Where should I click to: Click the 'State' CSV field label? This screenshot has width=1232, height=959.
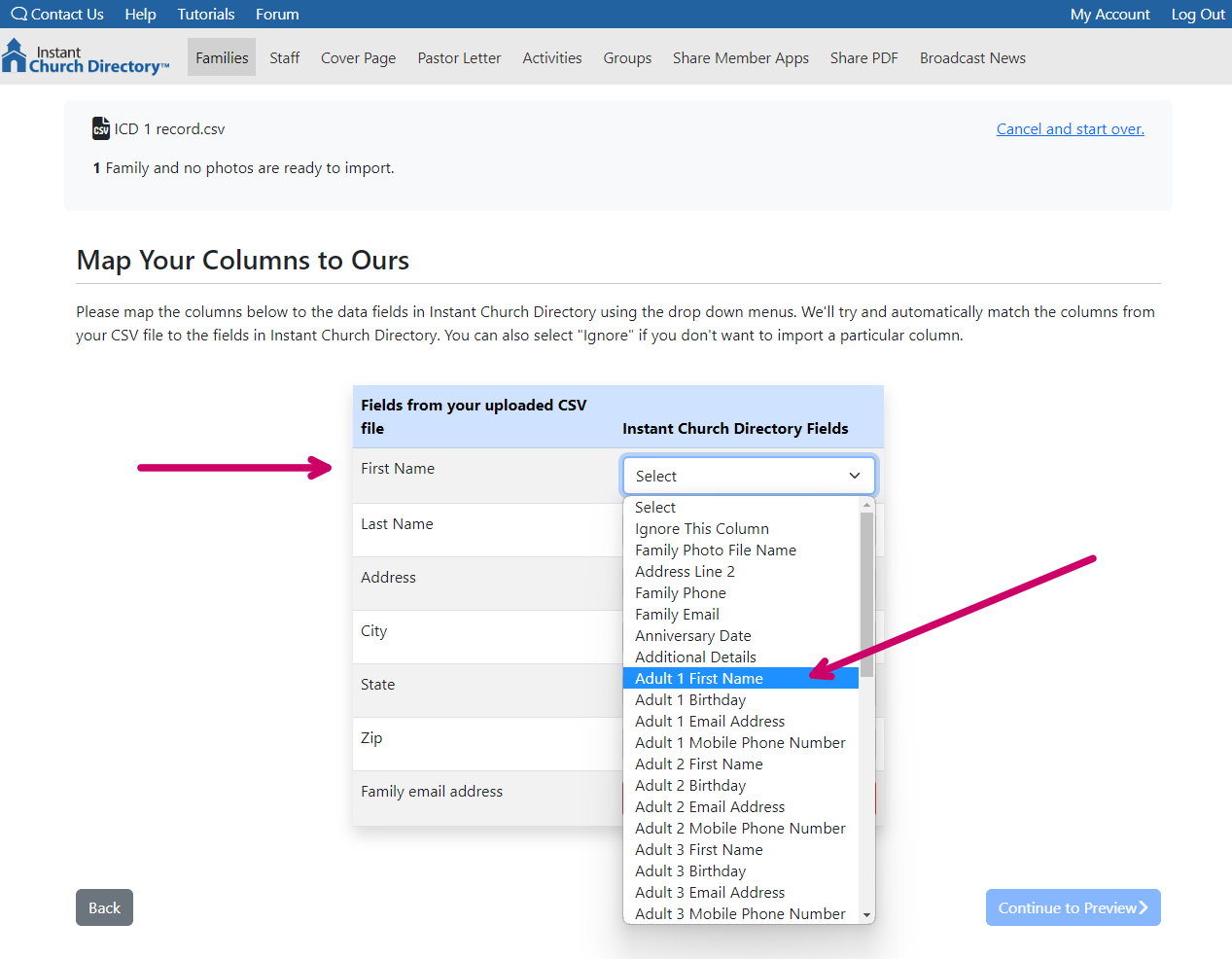(x=377, y=684)
